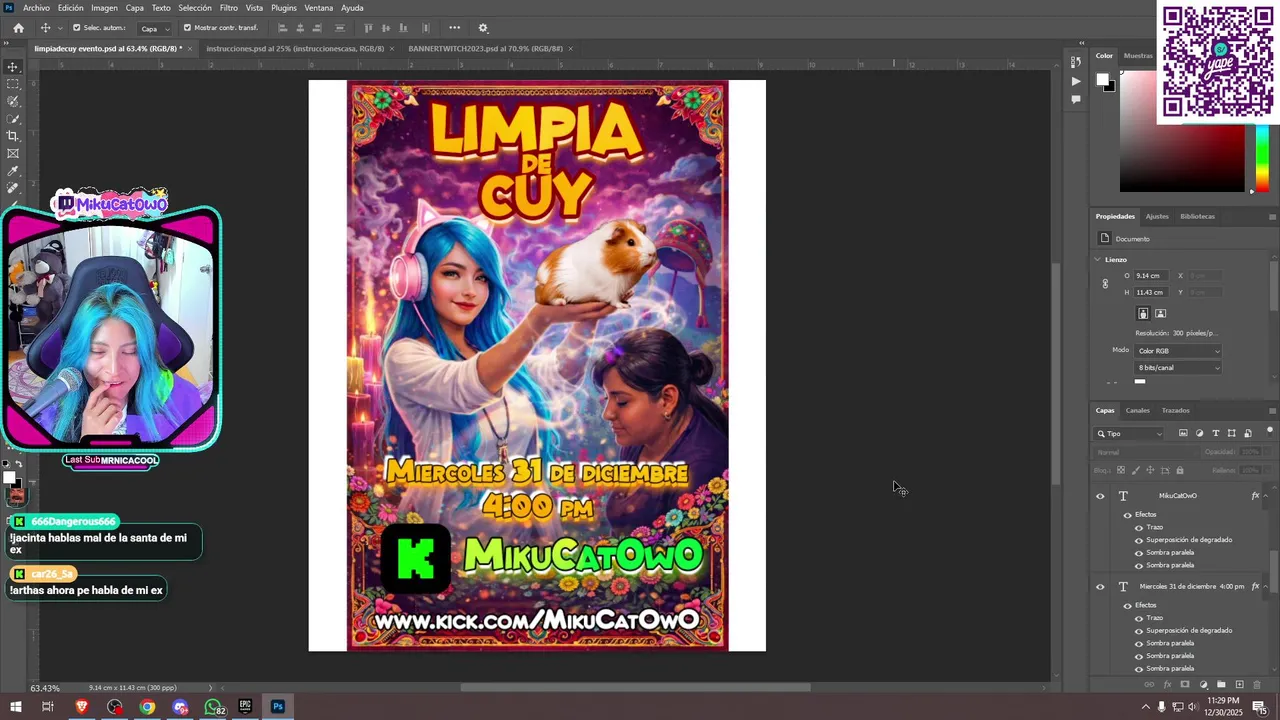Toggle Superposición de degradado under MikuCatOwO layer
Image resolution: width=1280 pixels, height=720 pixels.
1138,540
